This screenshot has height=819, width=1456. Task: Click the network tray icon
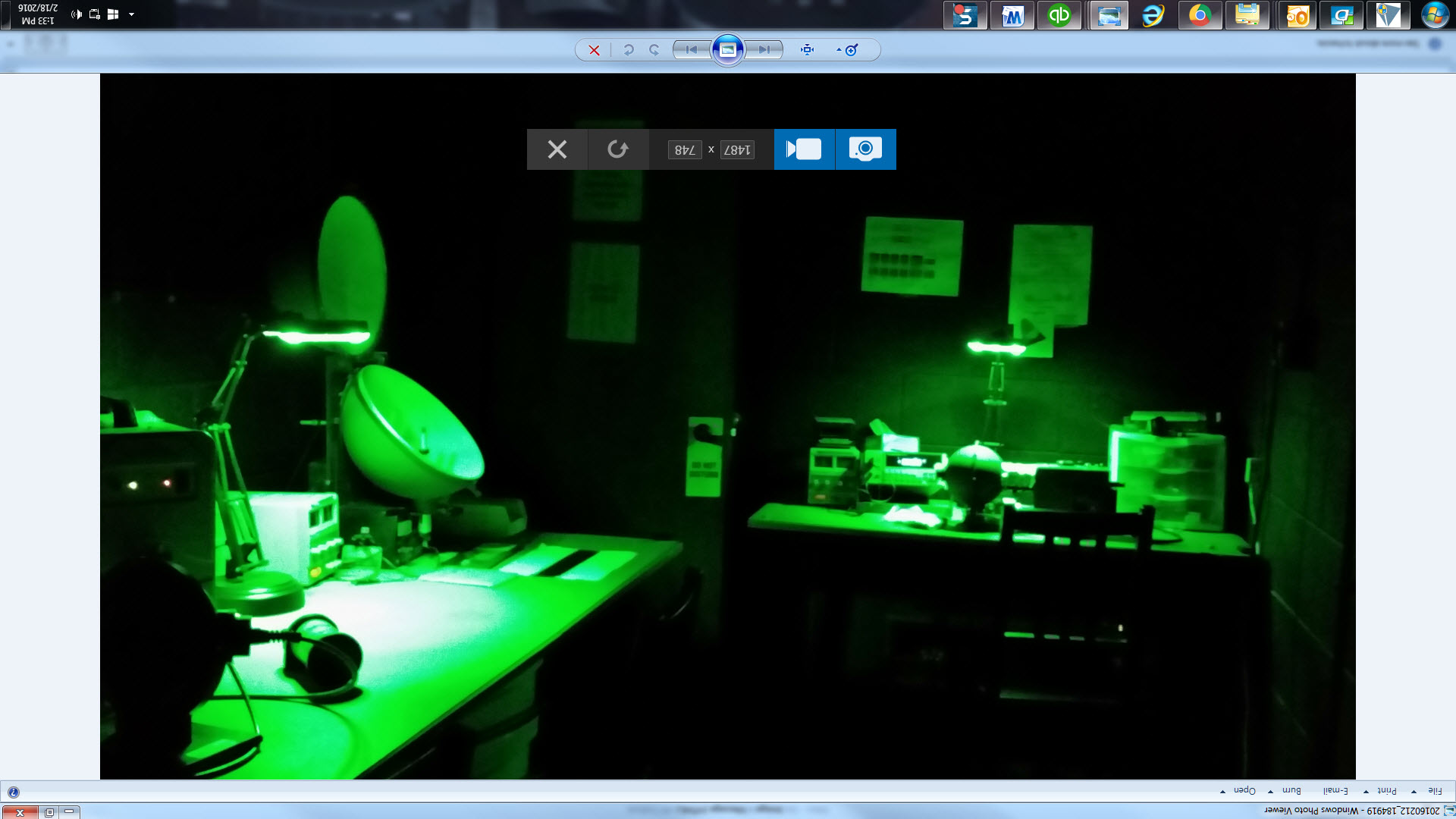point(95,14)
